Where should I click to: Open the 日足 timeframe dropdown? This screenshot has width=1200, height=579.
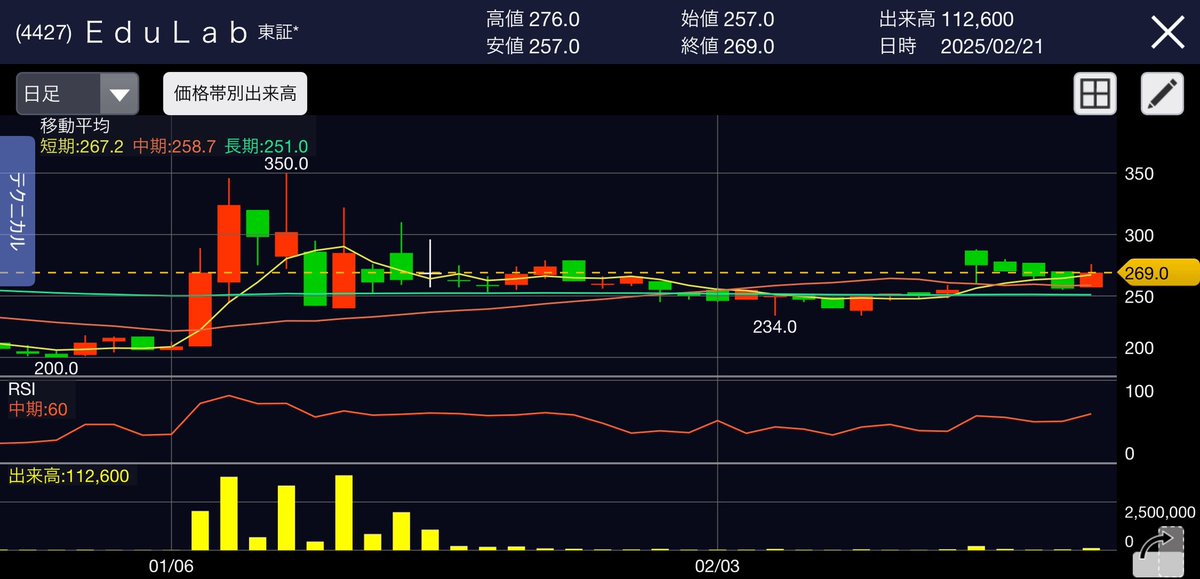pos(77,95)
